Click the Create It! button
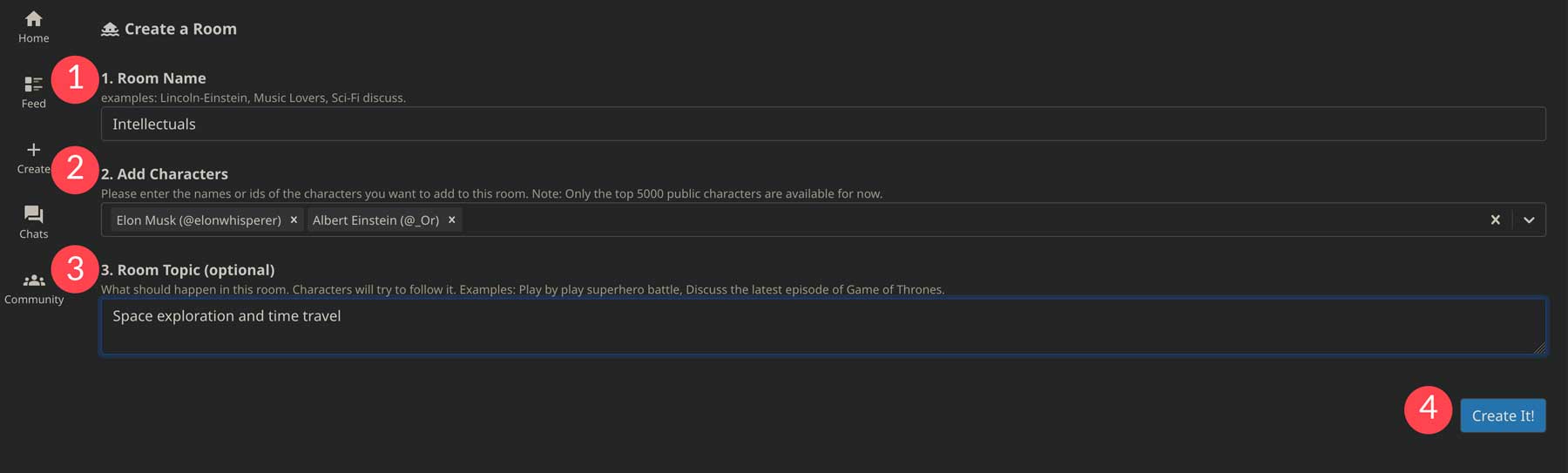This screenshot has height=473, width=1568. coord(1503,416)
